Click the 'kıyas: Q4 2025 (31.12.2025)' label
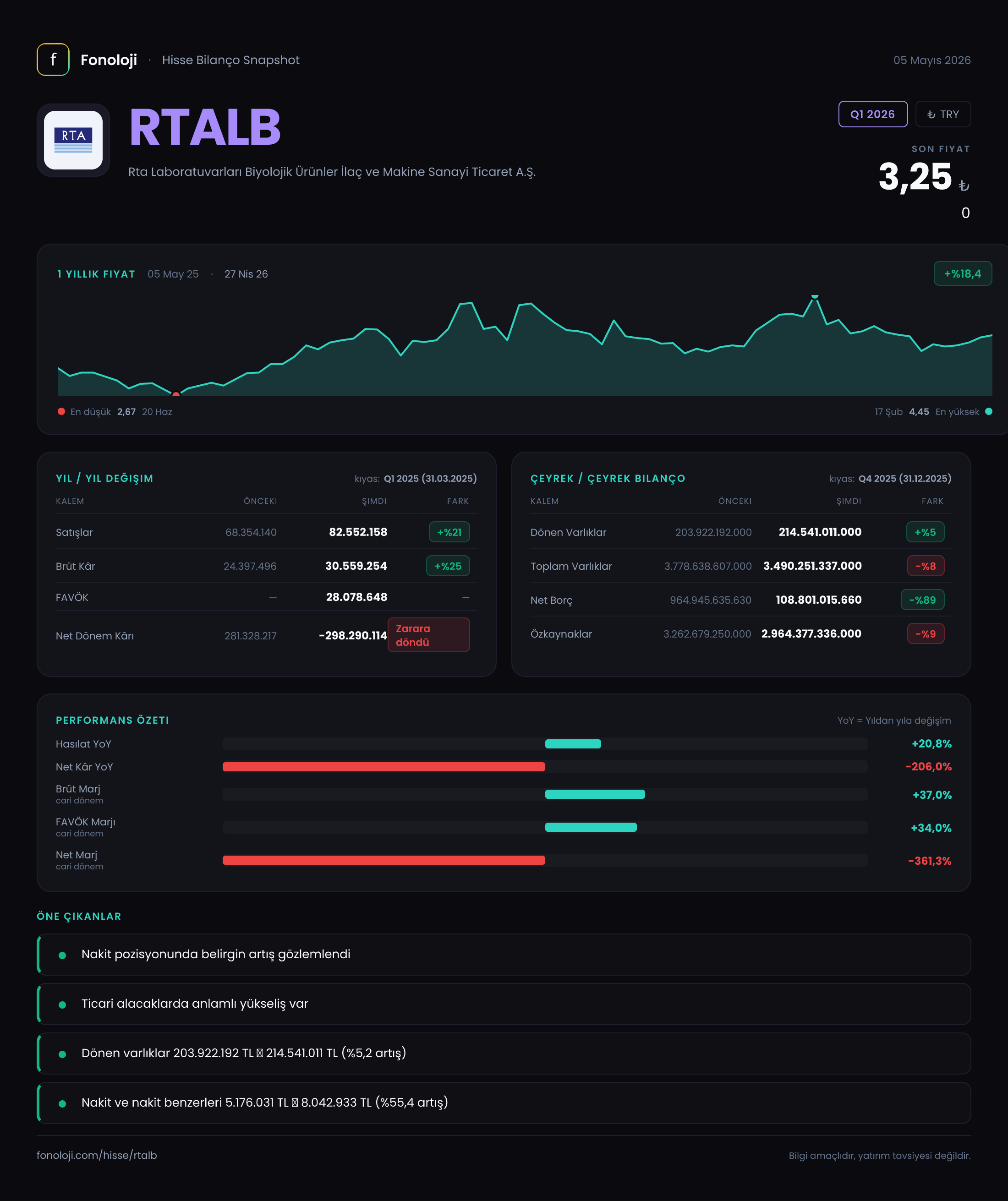The height and width of the screenshot is (1201, 1008). 890,478
